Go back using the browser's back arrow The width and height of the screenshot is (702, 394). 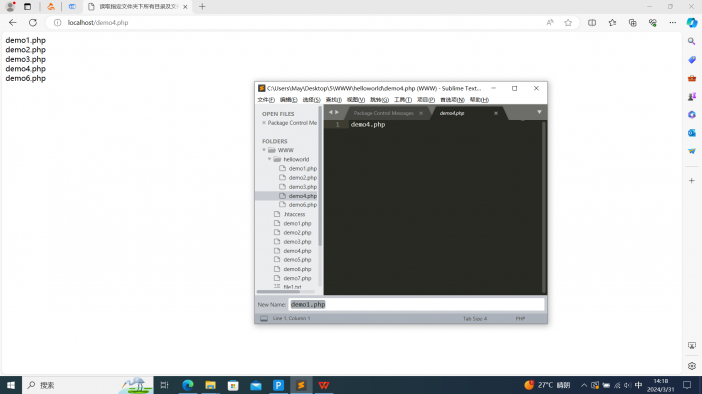point(13,22)
